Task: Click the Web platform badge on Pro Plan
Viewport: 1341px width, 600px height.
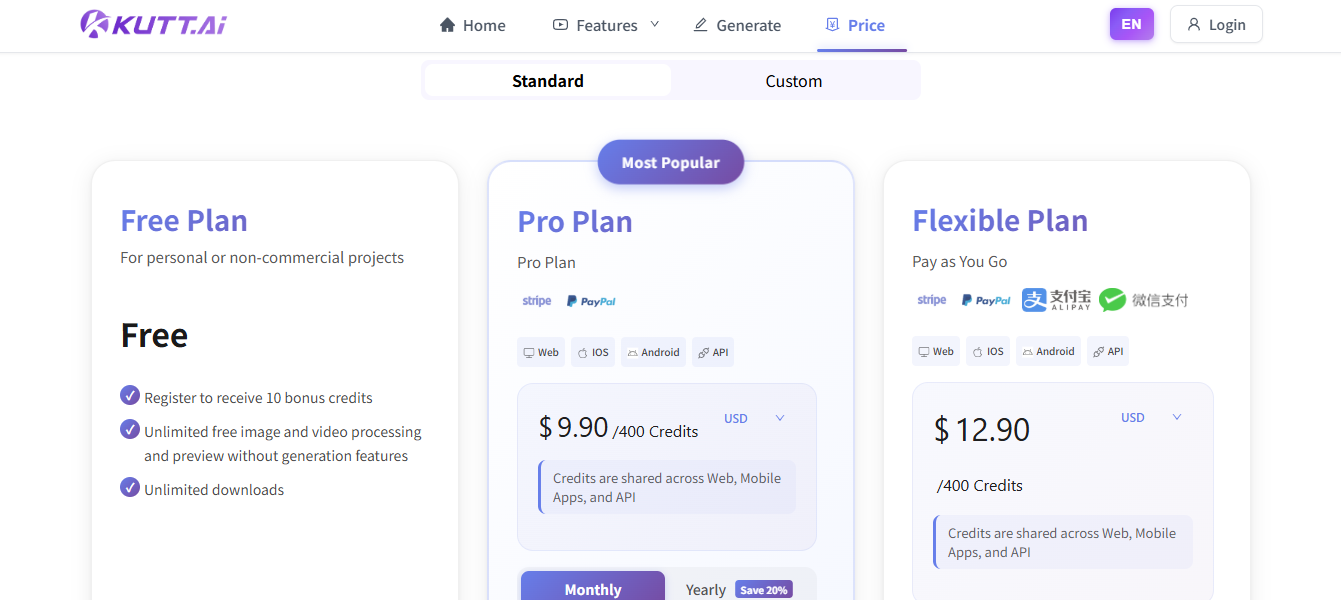Action: pyautogui.click(x=540, y=352)
